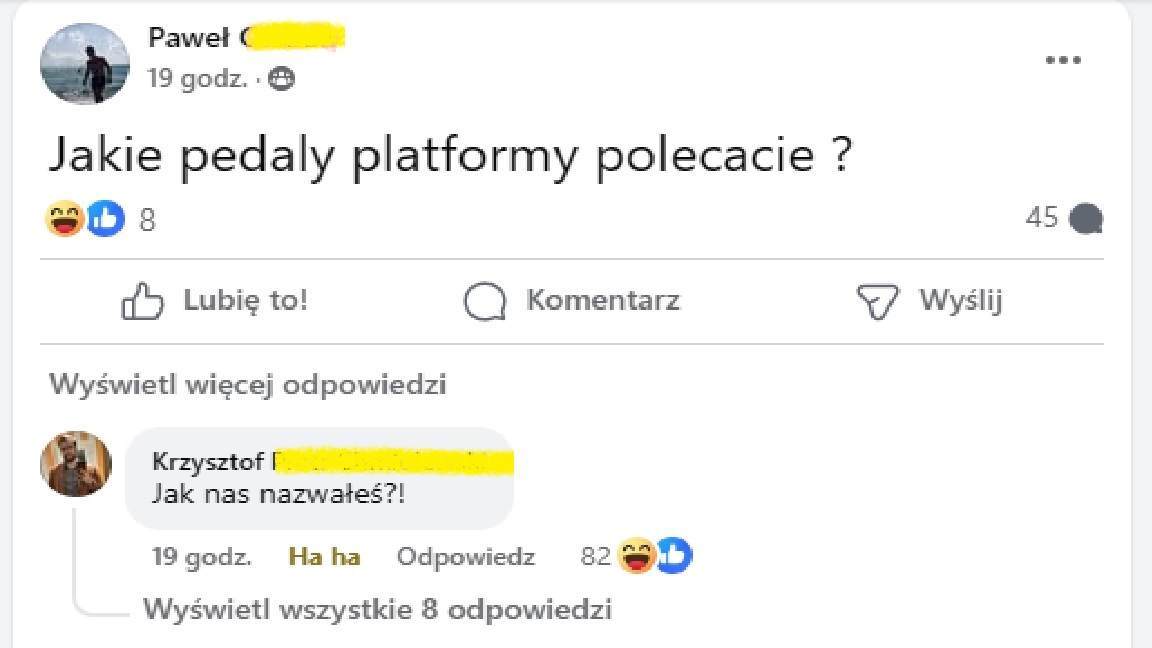
Task: Click Paweł's profile picture
Action: pyautogui.click(x=85, y=64)
